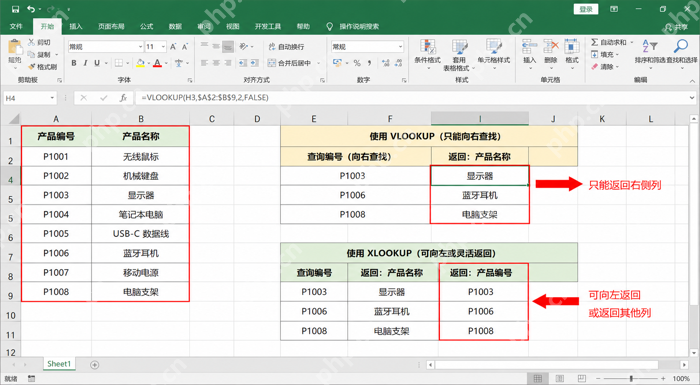Toggle Wrap Text (自动换行)
Viewport: 700px width, 385px height.
coord(286,46)
